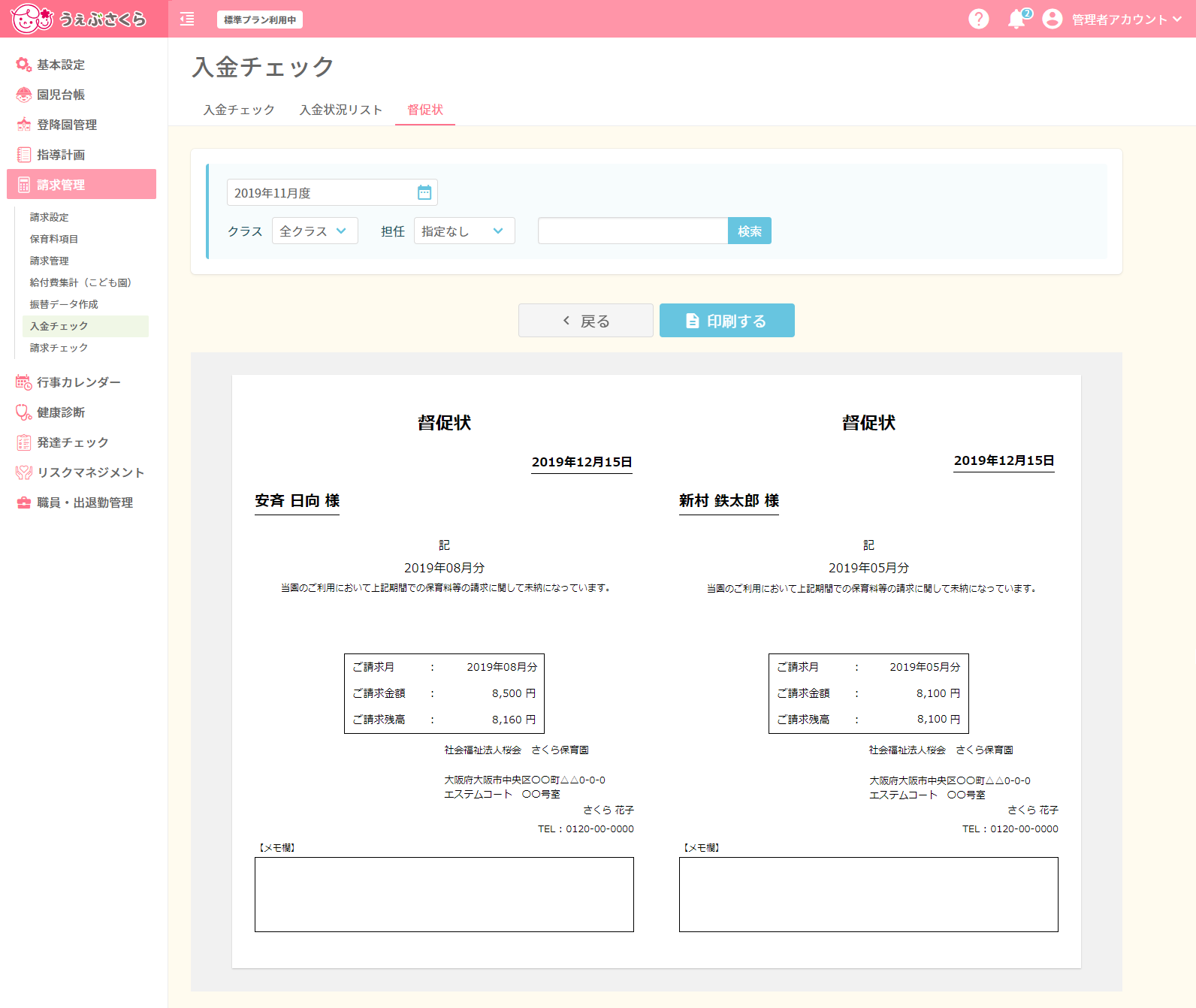The height and width of the screenshot is (1008, 1196).
Task: Click the 請求管理 calculator icon
Action: coord(24,185)
